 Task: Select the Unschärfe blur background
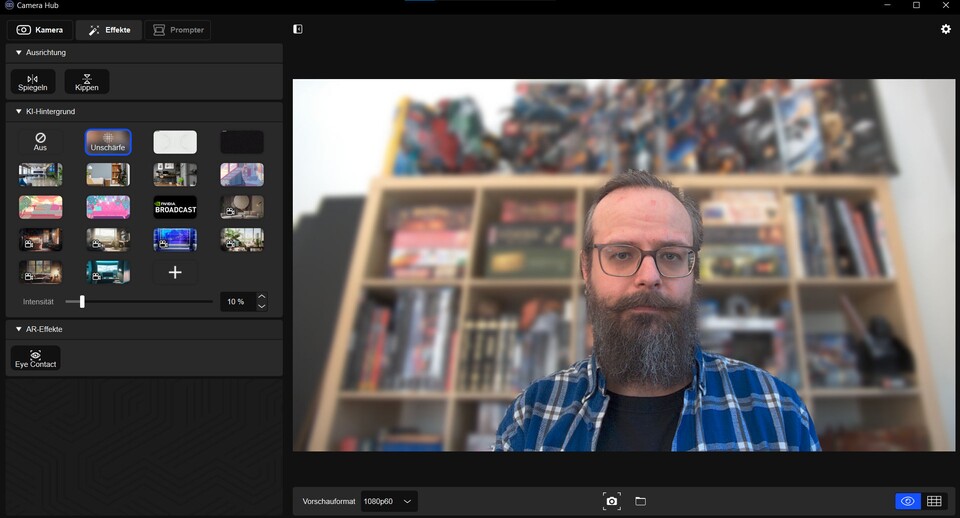[108, 142]
